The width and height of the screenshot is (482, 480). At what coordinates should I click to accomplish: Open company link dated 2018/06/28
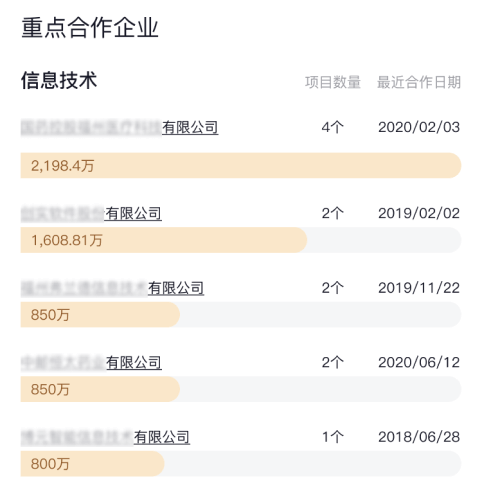pyautogui.click(x=105, y=438)
